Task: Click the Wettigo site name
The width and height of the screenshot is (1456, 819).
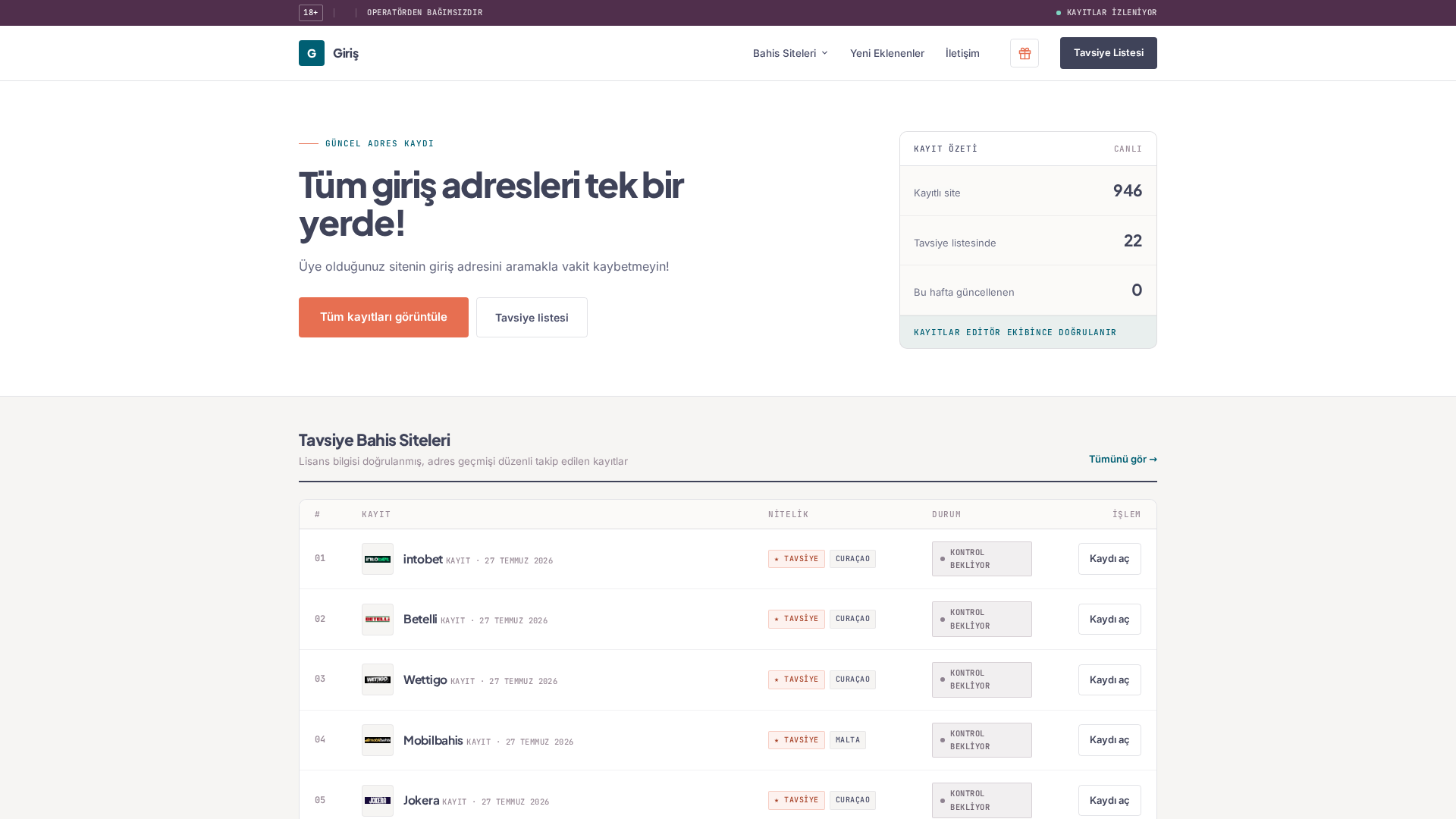Action: (x=425, y=679)
